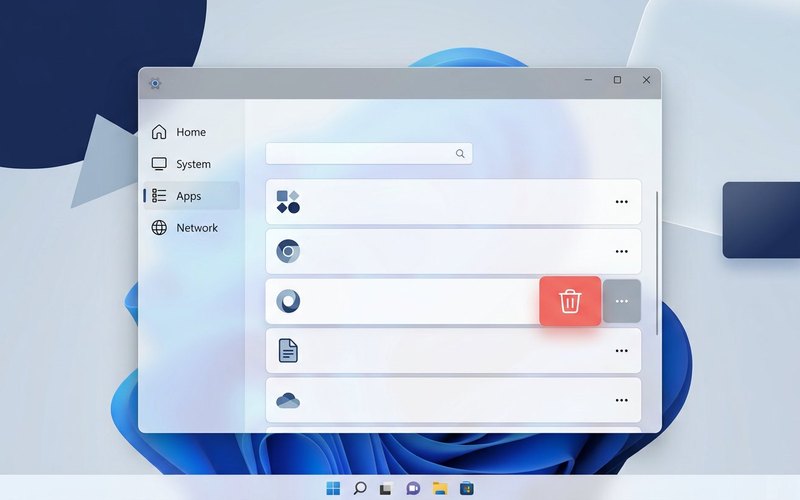Click the shapes app icon in first row
This screenshot has width=800, height=500.
coord(288,202)
